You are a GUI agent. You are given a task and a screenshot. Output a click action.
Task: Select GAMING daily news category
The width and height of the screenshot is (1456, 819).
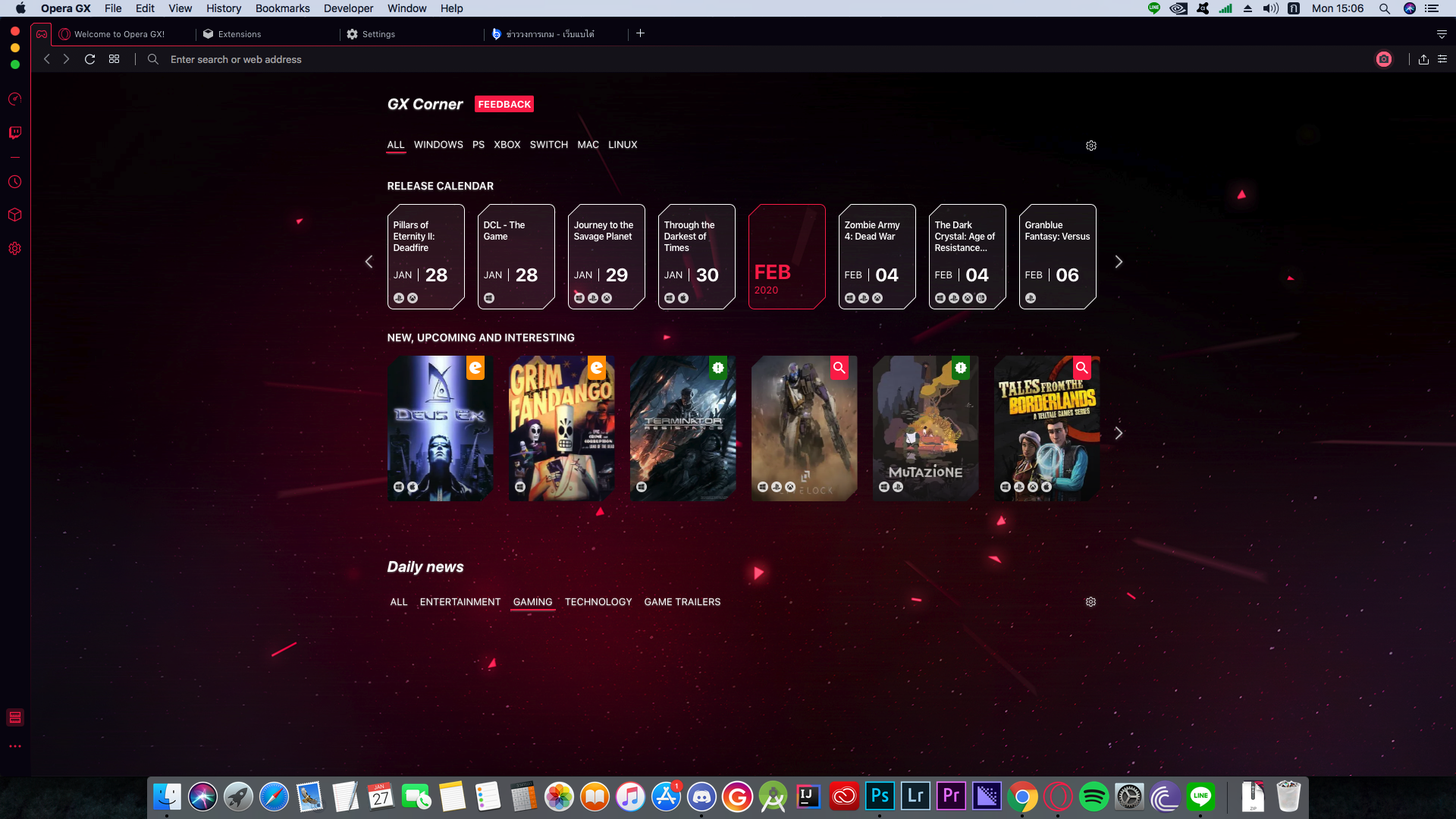coord(532,602)
